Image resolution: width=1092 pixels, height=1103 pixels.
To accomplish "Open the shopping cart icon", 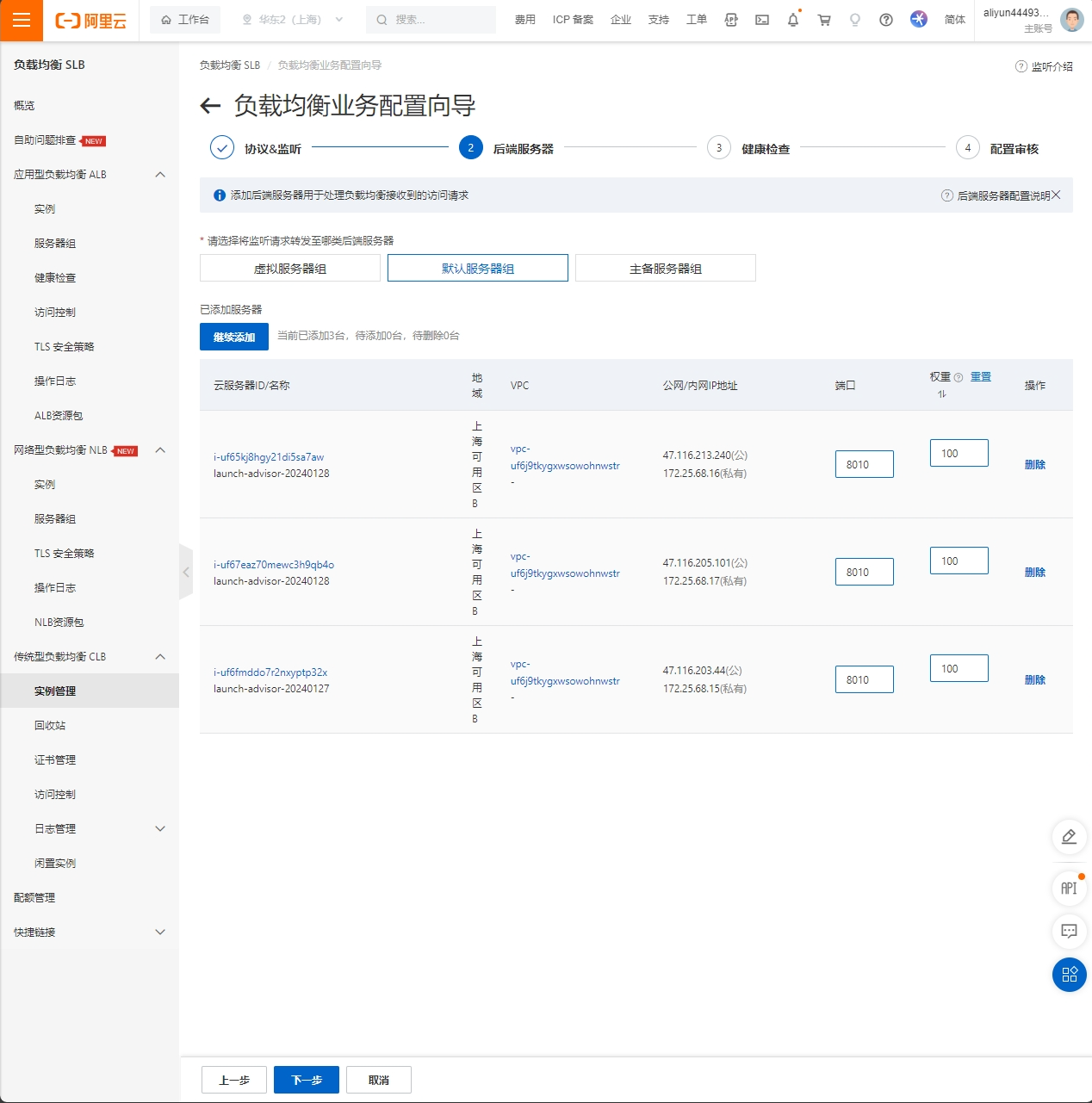I will (x=824, y=20).
